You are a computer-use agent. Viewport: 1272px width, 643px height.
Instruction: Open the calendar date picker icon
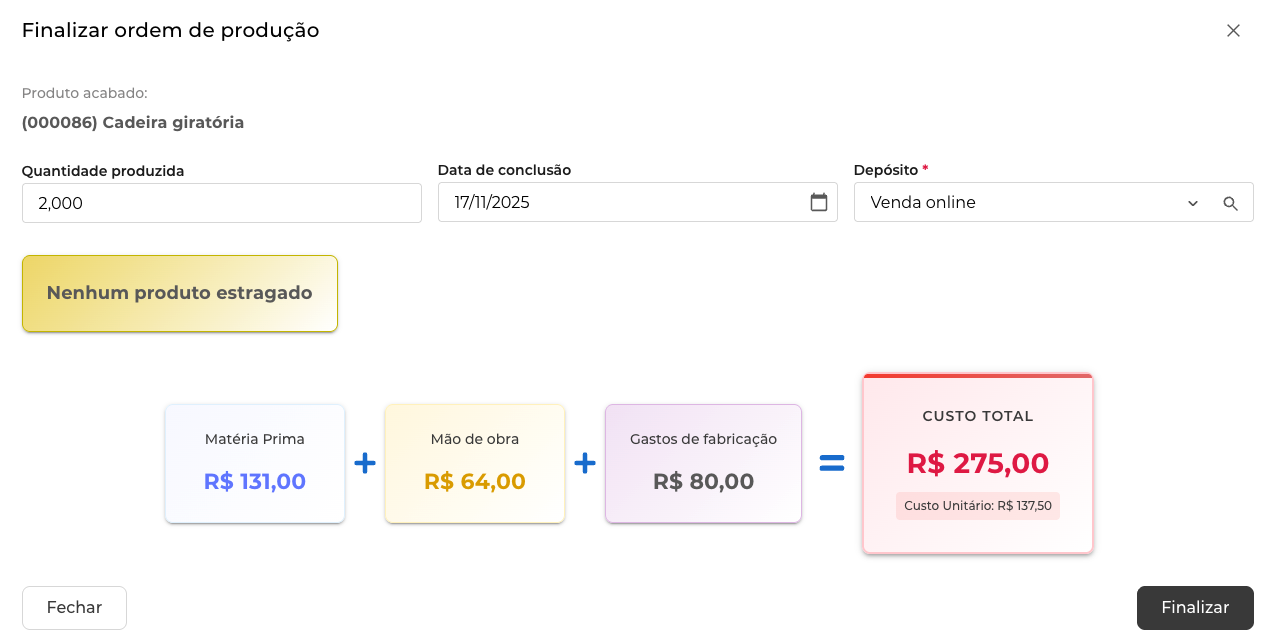tap(818, 202)
